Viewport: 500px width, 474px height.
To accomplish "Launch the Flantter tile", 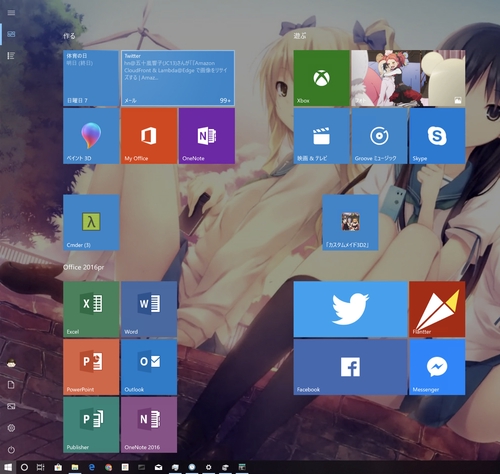I will 437,309.
